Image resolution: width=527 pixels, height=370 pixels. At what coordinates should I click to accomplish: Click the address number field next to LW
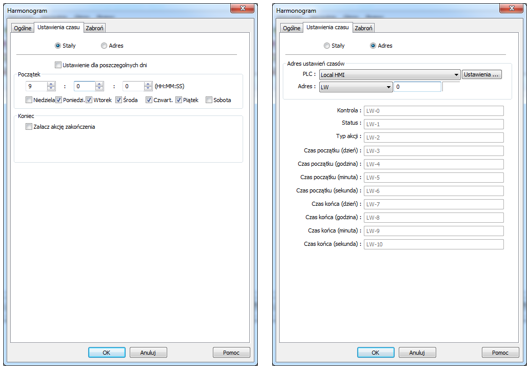pyautogui.click(x=417, y=87)
